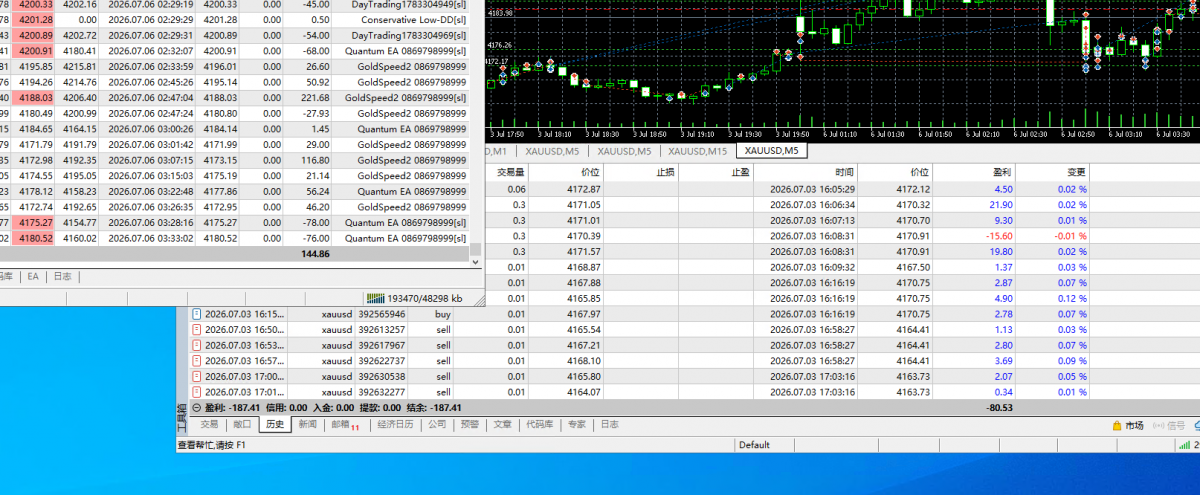Click the 3 Jul 19:50 chart time label
1200x495 pixels.
(792, 133)
